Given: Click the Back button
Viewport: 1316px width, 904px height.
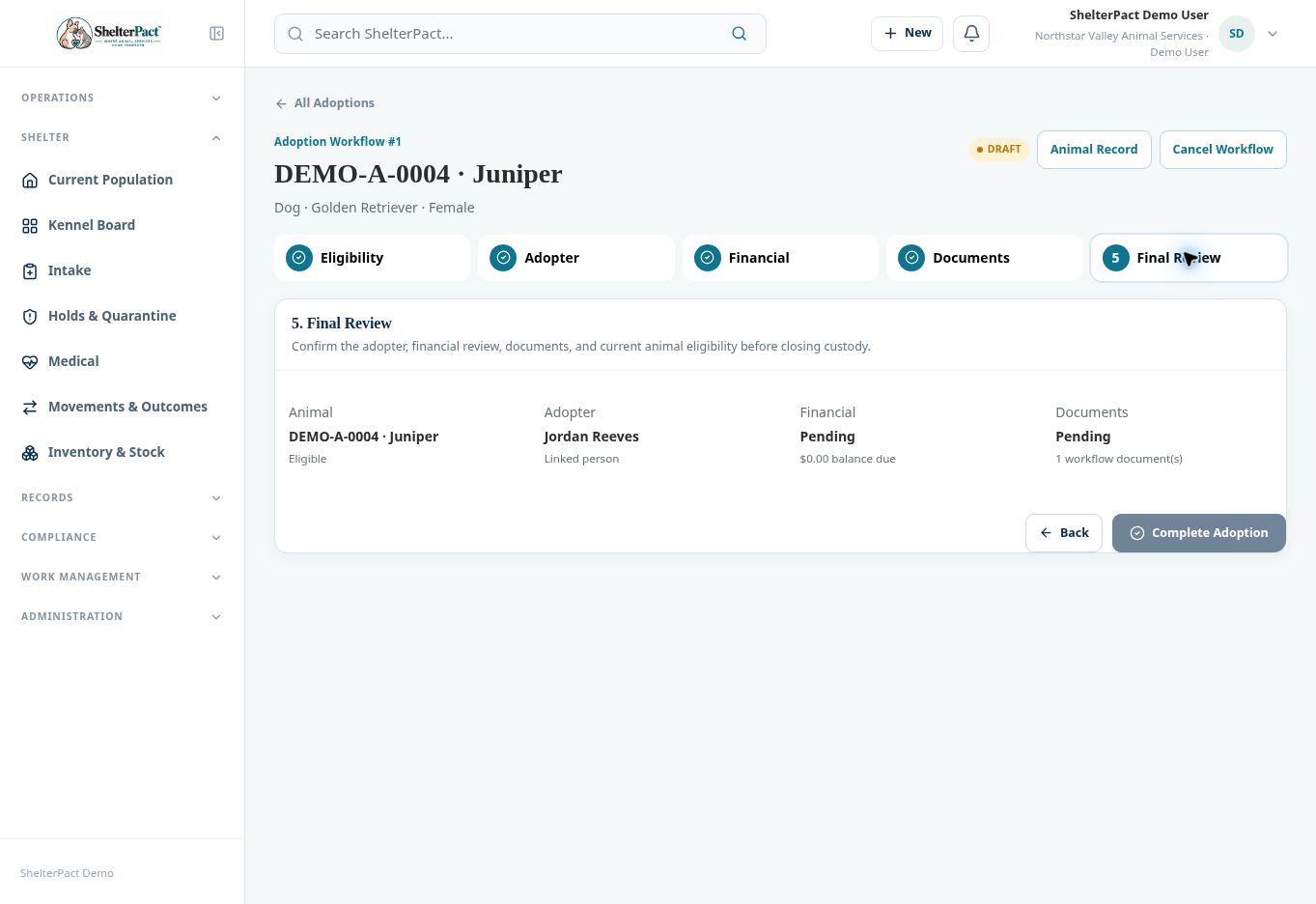Looking at the screenshot, I should point(1064,533).
